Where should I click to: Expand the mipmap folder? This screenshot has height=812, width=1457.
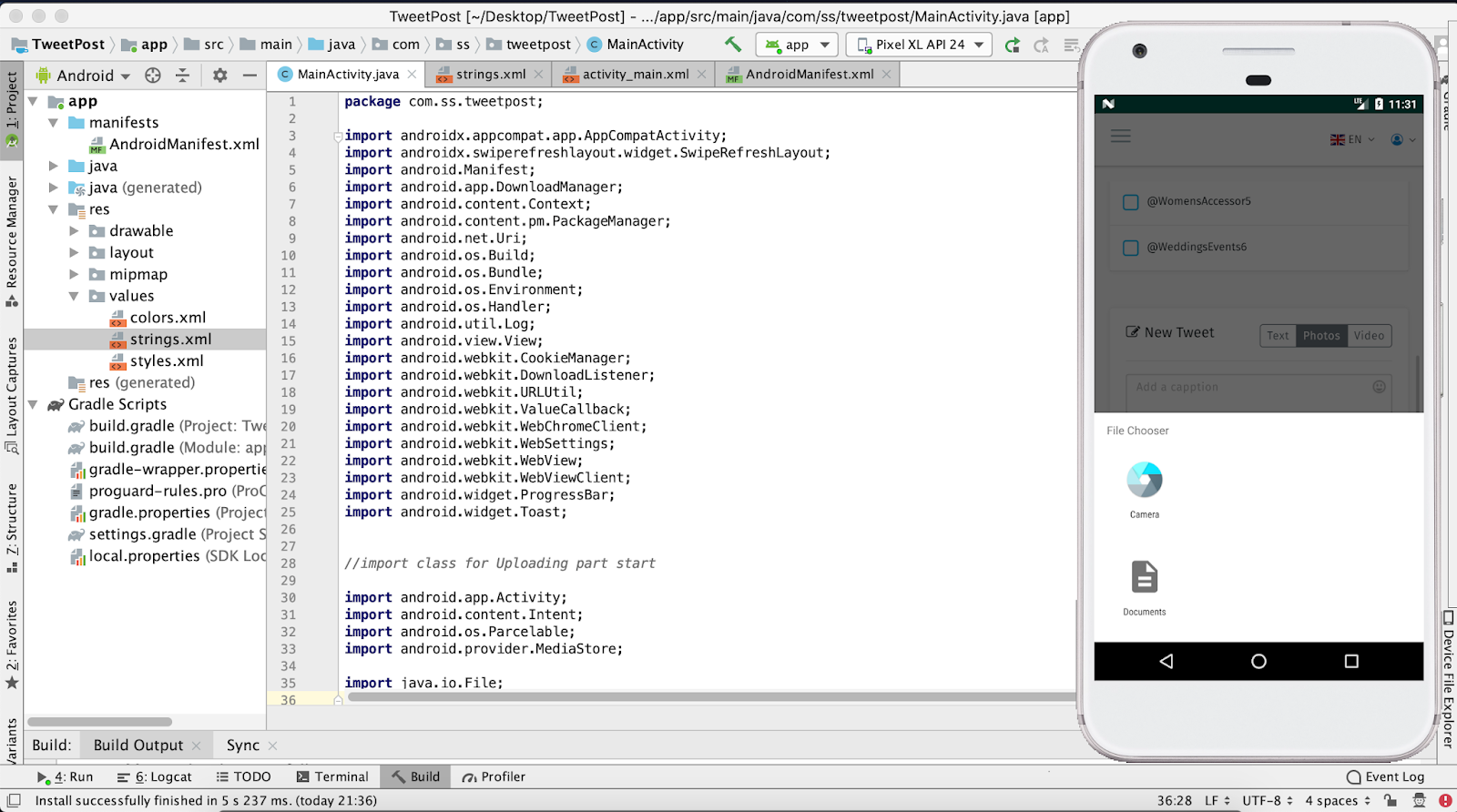[74, 274]
